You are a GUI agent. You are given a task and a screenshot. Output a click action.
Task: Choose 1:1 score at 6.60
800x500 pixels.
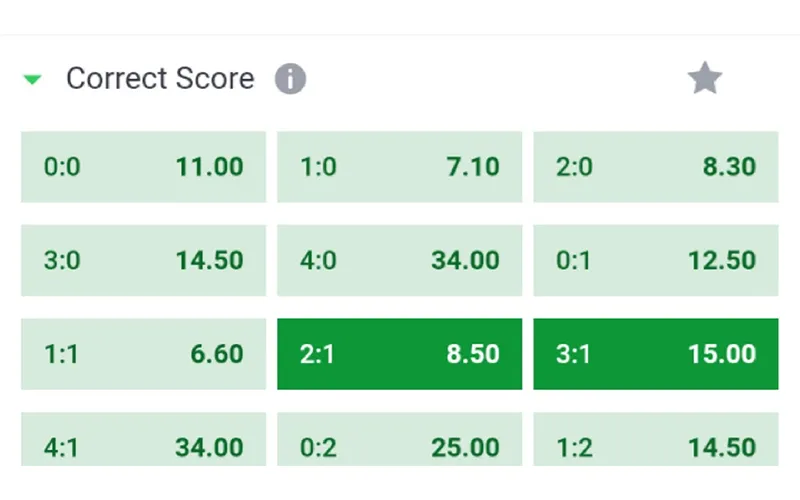pos(143,354)
